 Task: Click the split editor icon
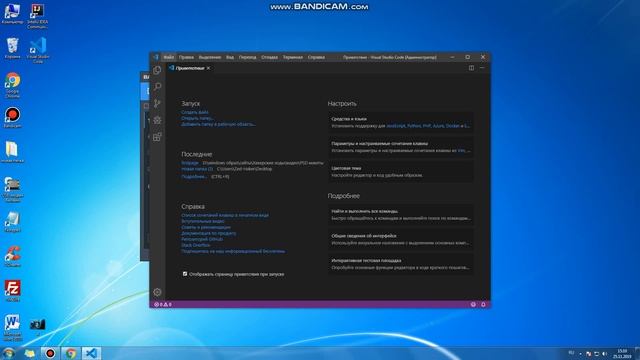(471, 68)
